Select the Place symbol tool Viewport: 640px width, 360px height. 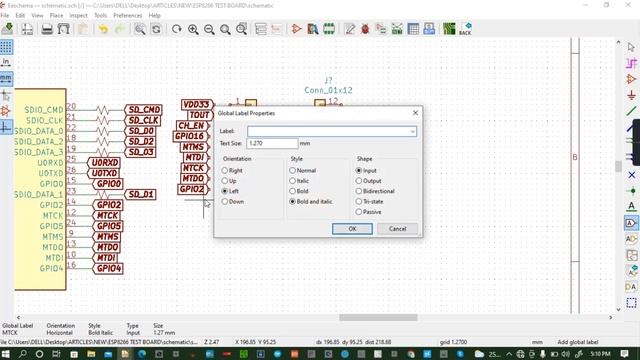tap(631, 79)
